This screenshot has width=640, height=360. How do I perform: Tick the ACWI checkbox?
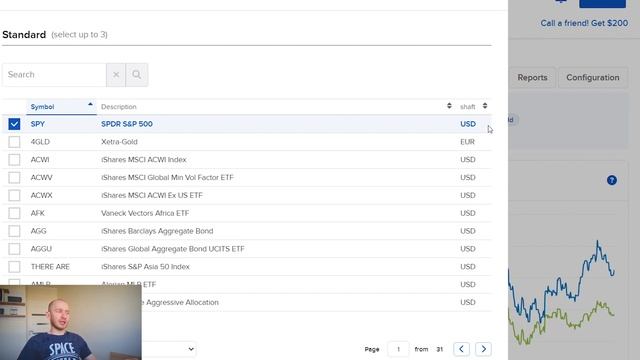tap(14, 160)
